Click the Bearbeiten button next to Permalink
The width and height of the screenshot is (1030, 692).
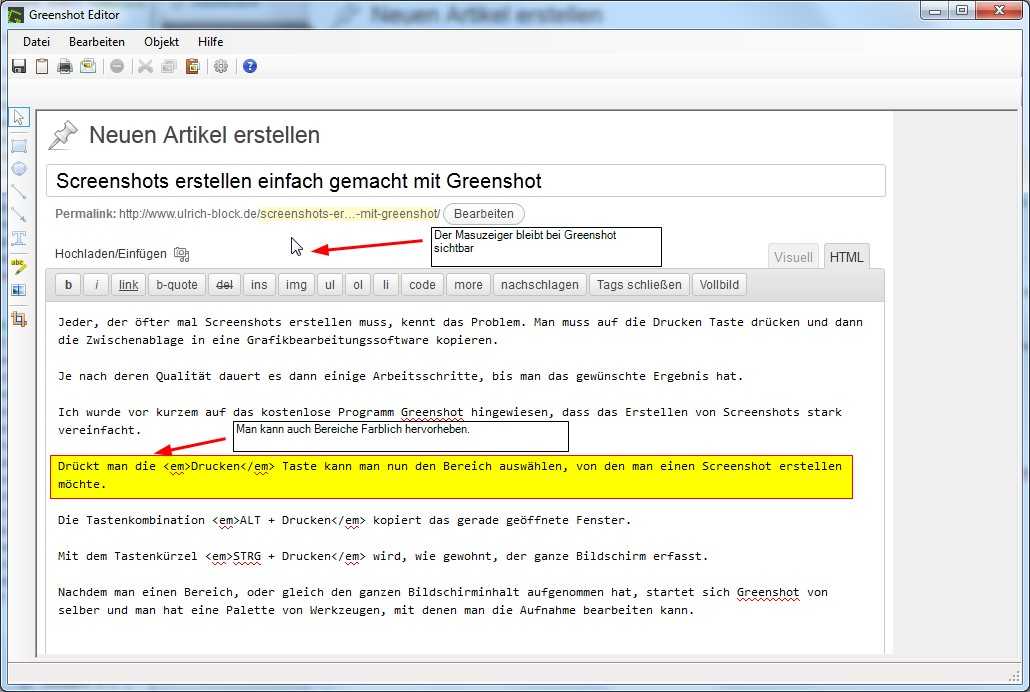[483, 214]
